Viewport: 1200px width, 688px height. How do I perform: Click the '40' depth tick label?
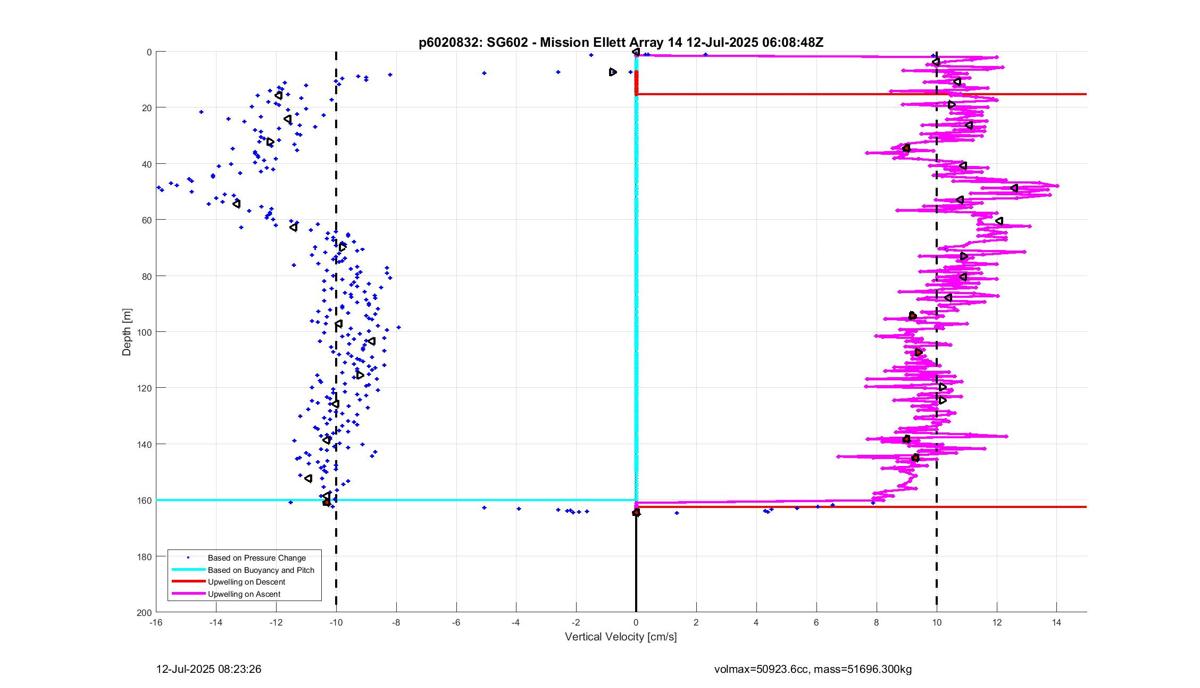coord(145,164)
